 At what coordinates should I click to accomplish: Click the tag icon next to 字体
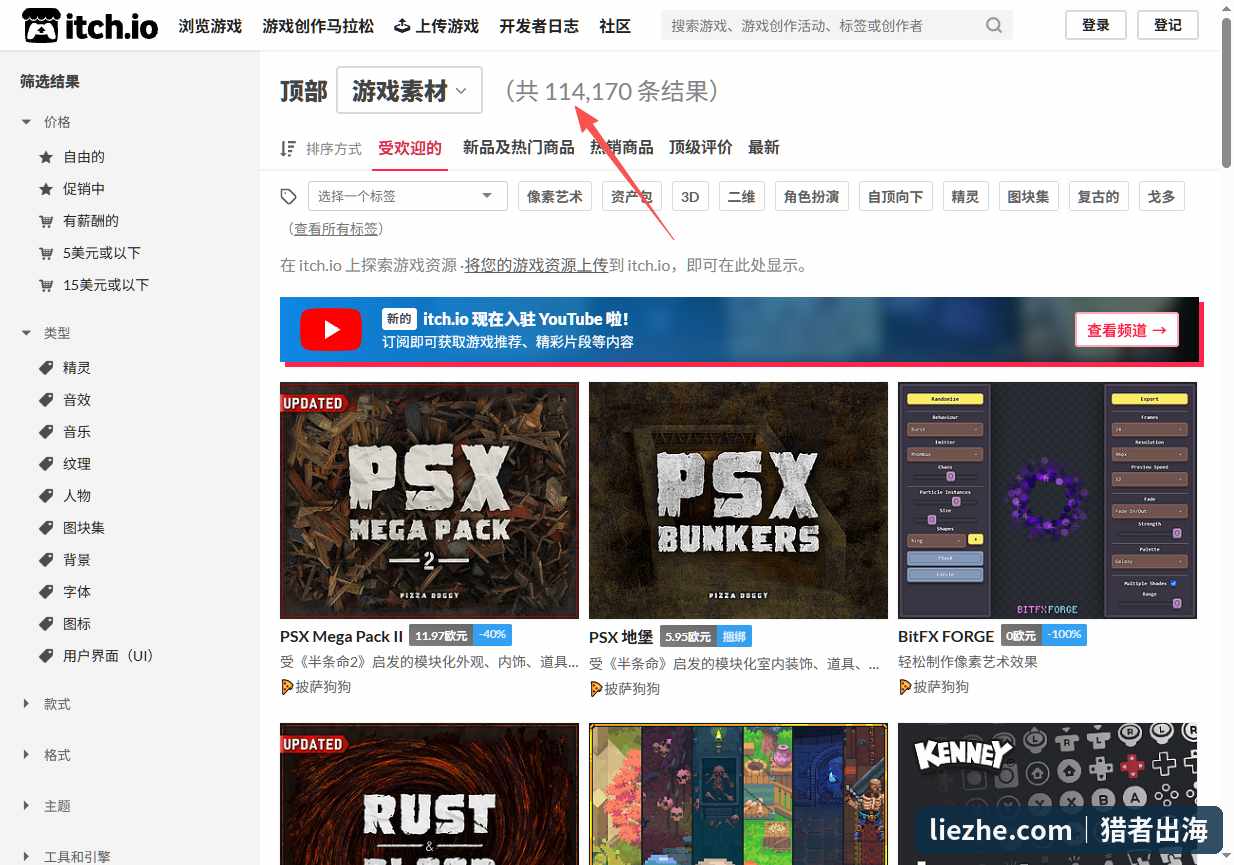point(45,592)
